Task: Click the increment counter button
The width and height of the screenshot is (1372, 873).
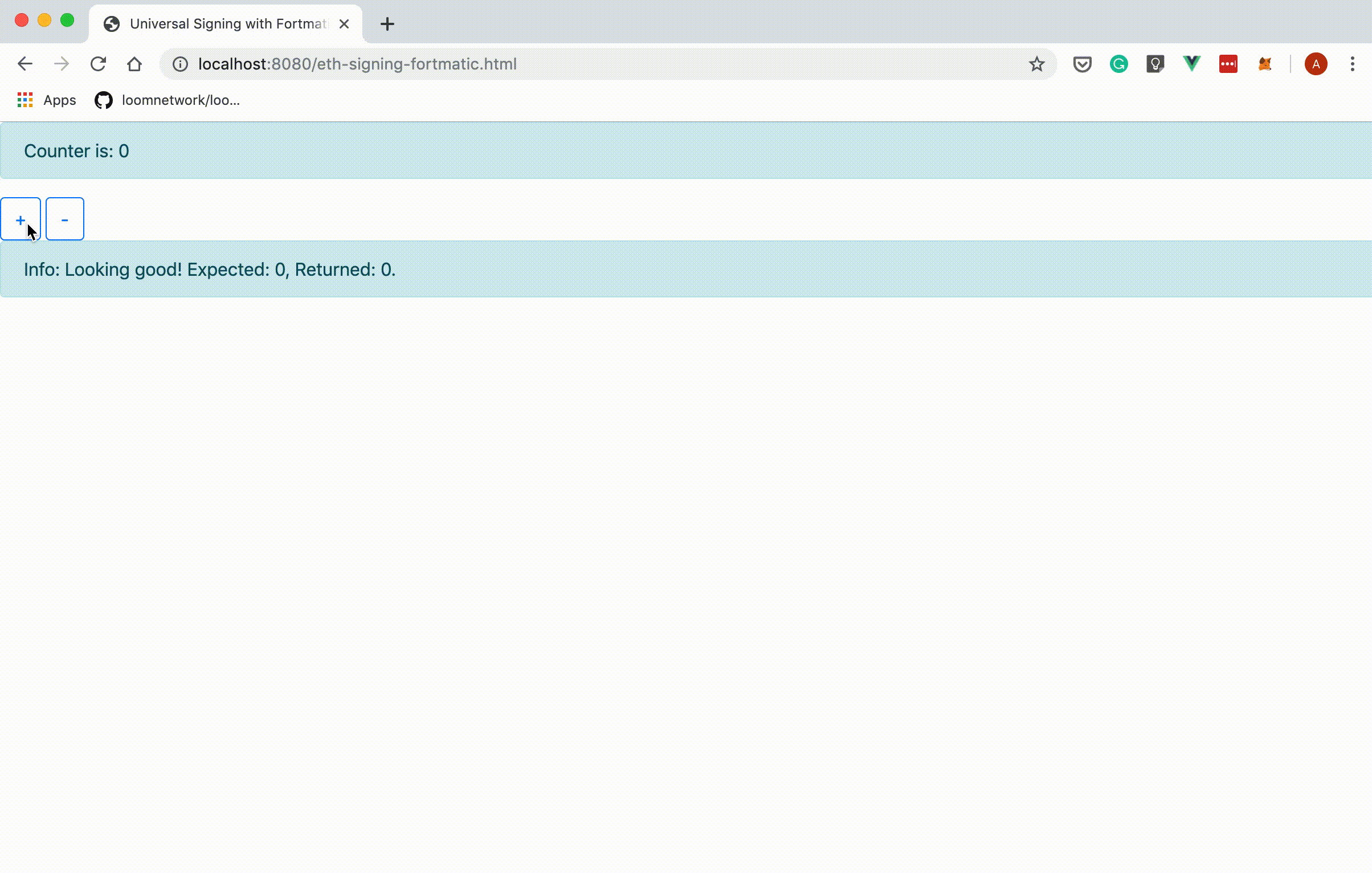Action: pyautogui.click(x=20, y=218)
